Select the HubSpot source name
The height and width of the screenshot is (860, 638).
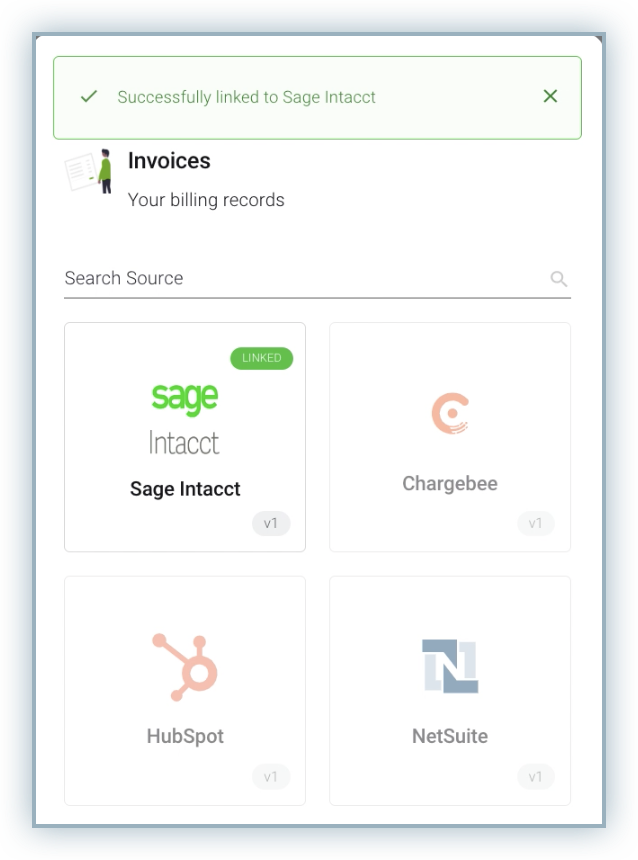point(185,737)
